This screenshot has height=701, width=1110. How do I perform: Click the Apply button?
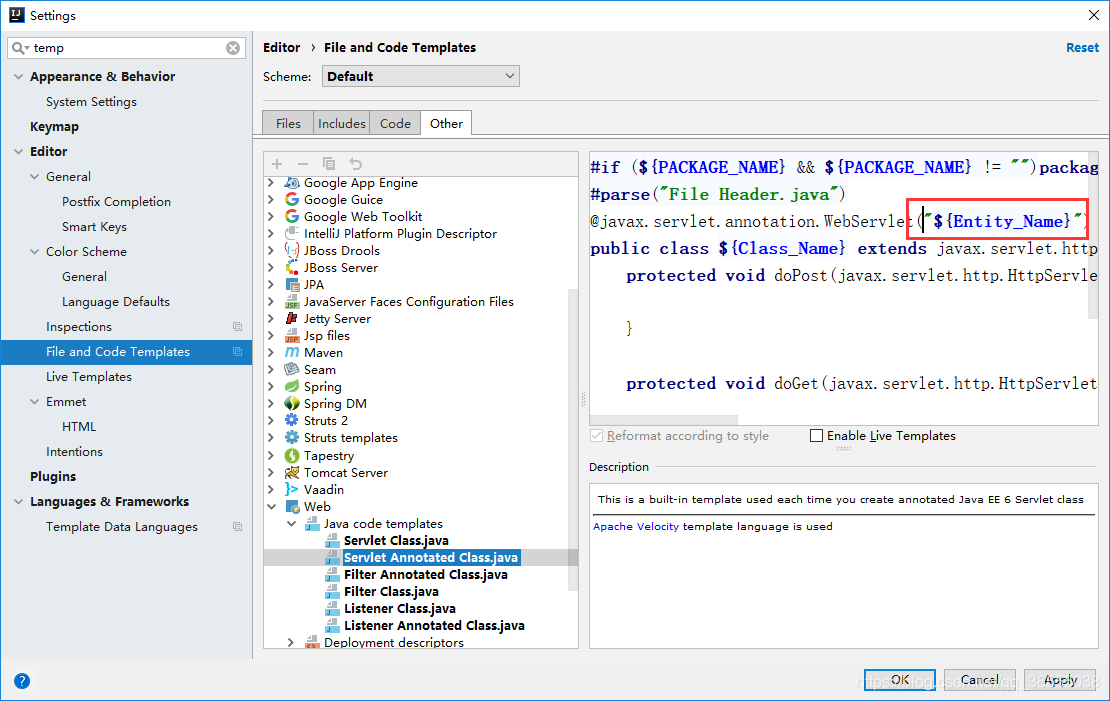1060,680
